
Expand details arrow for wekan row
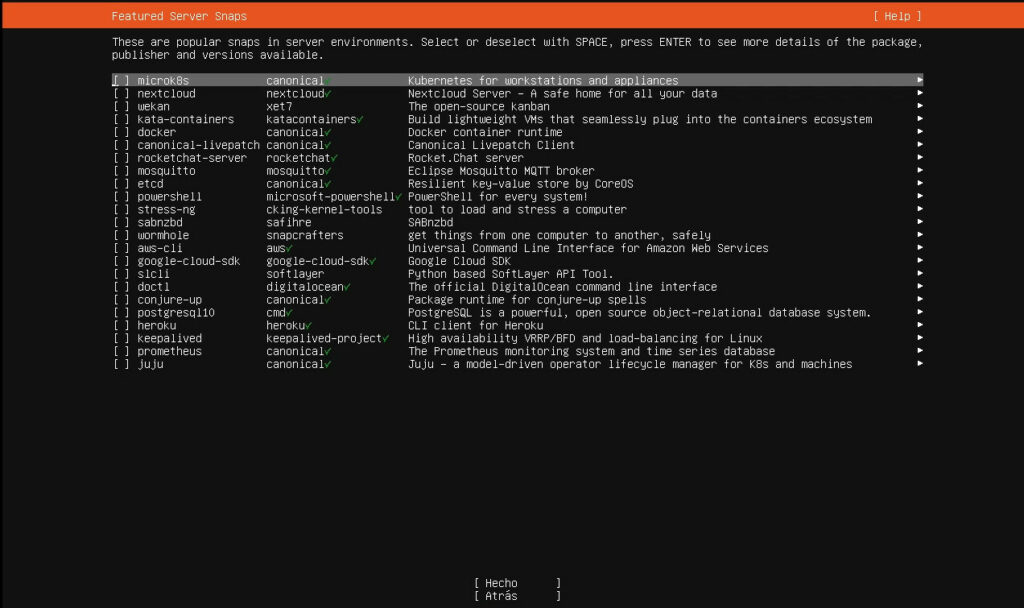(920, 107)
